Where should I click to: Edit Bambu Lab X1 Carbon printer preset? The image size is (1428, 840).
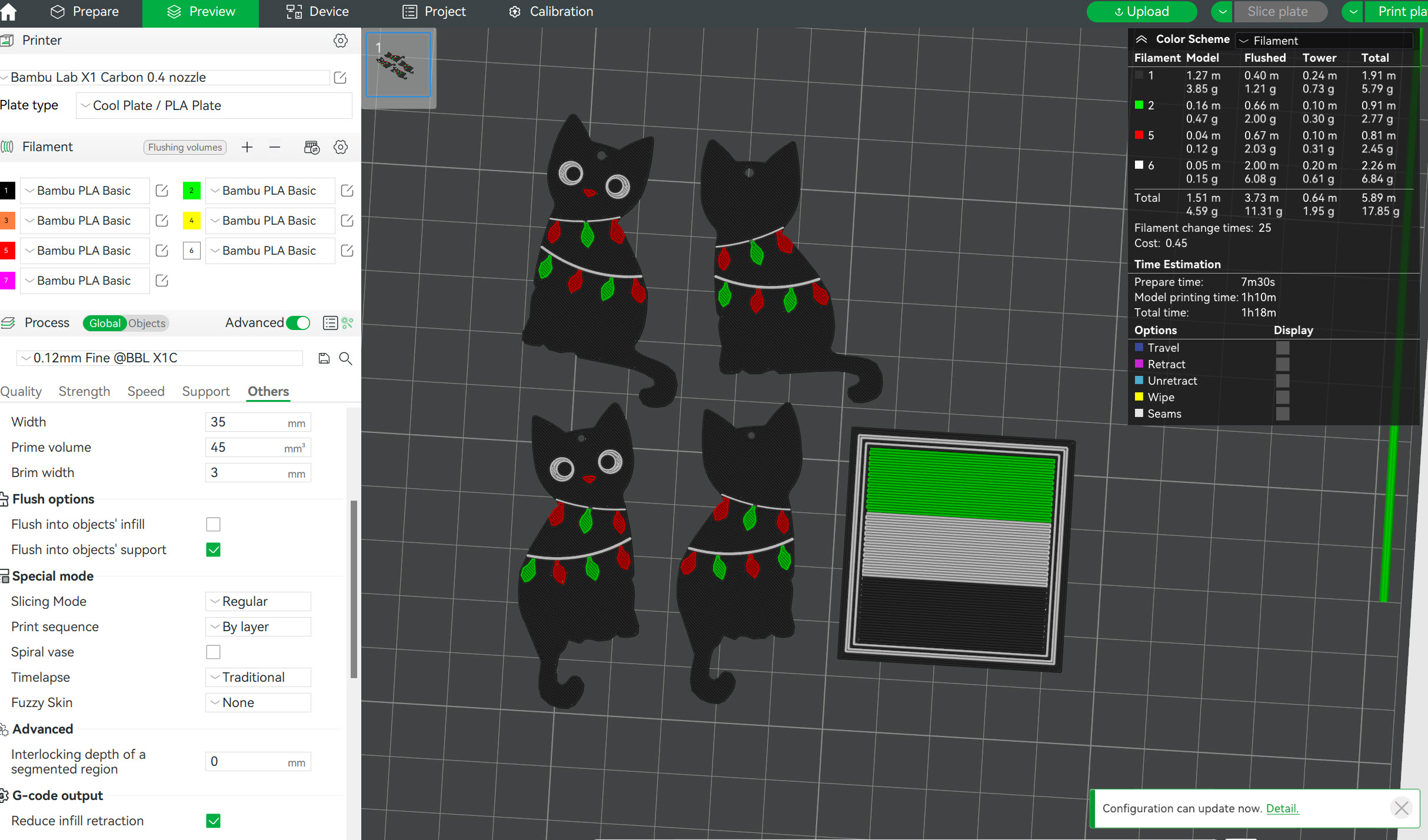[x=341, y=77]
